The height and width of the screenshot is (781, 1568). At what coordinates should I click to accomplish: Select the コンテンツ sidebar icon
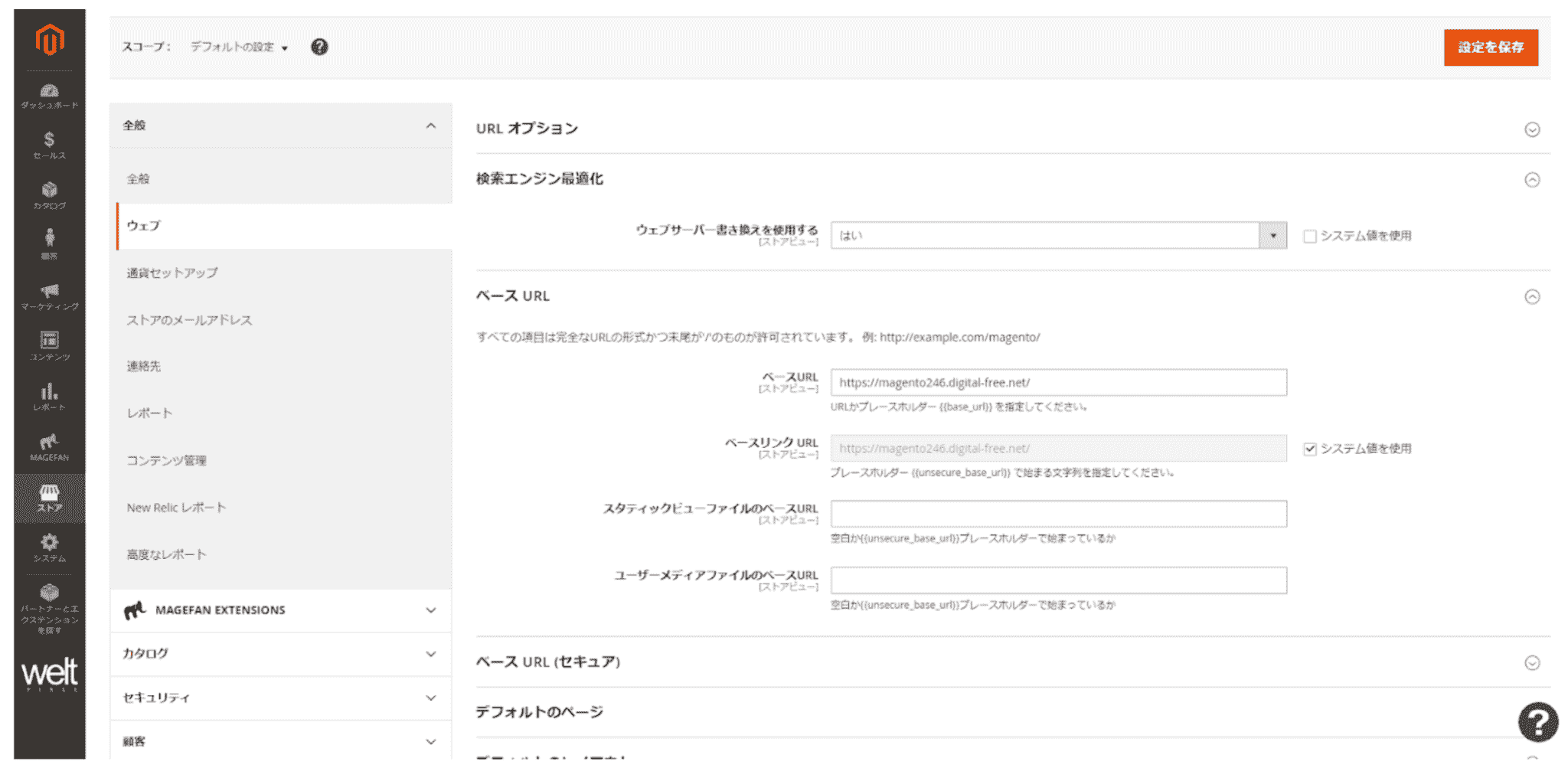(49, 345)
